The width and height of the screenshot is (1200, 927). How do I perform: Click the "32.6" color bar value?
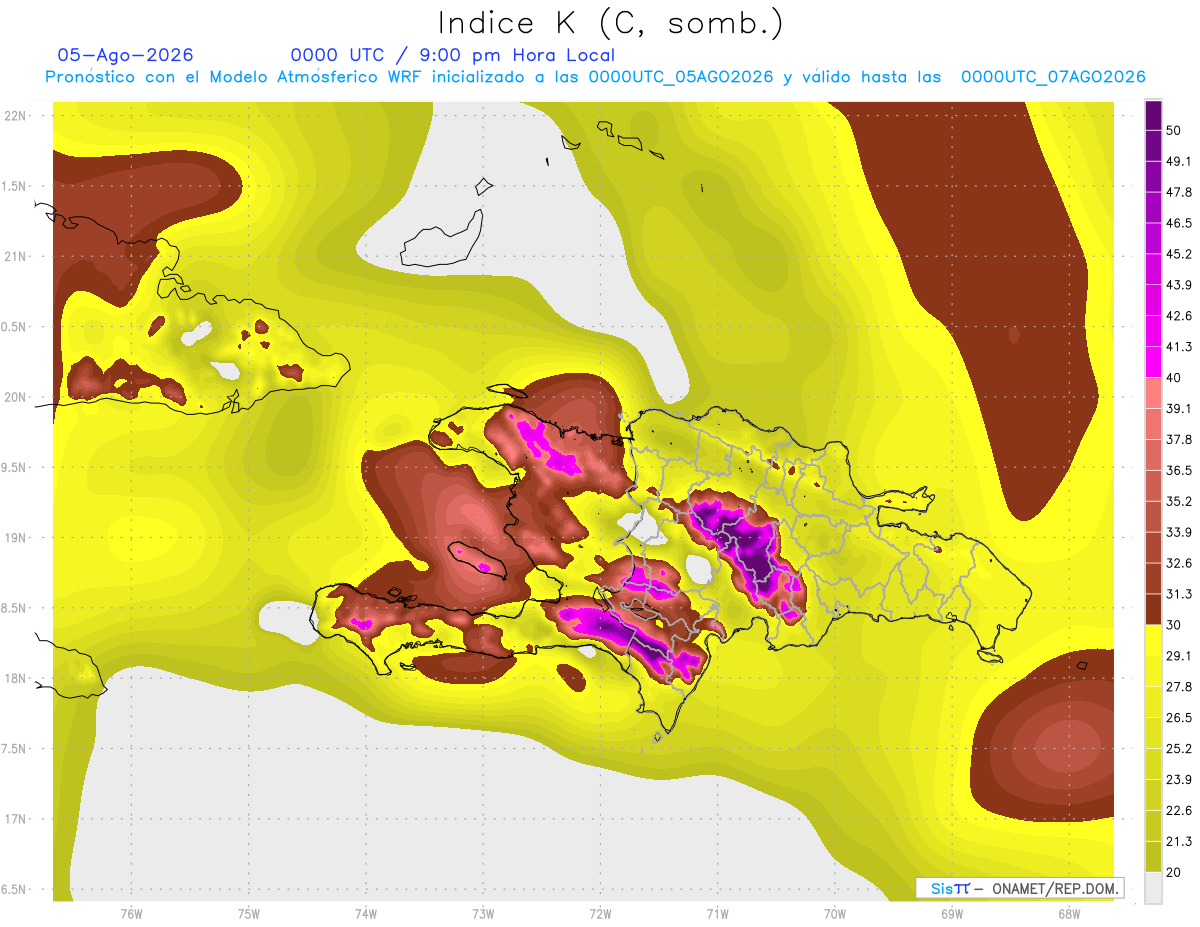pos(1179,563)
